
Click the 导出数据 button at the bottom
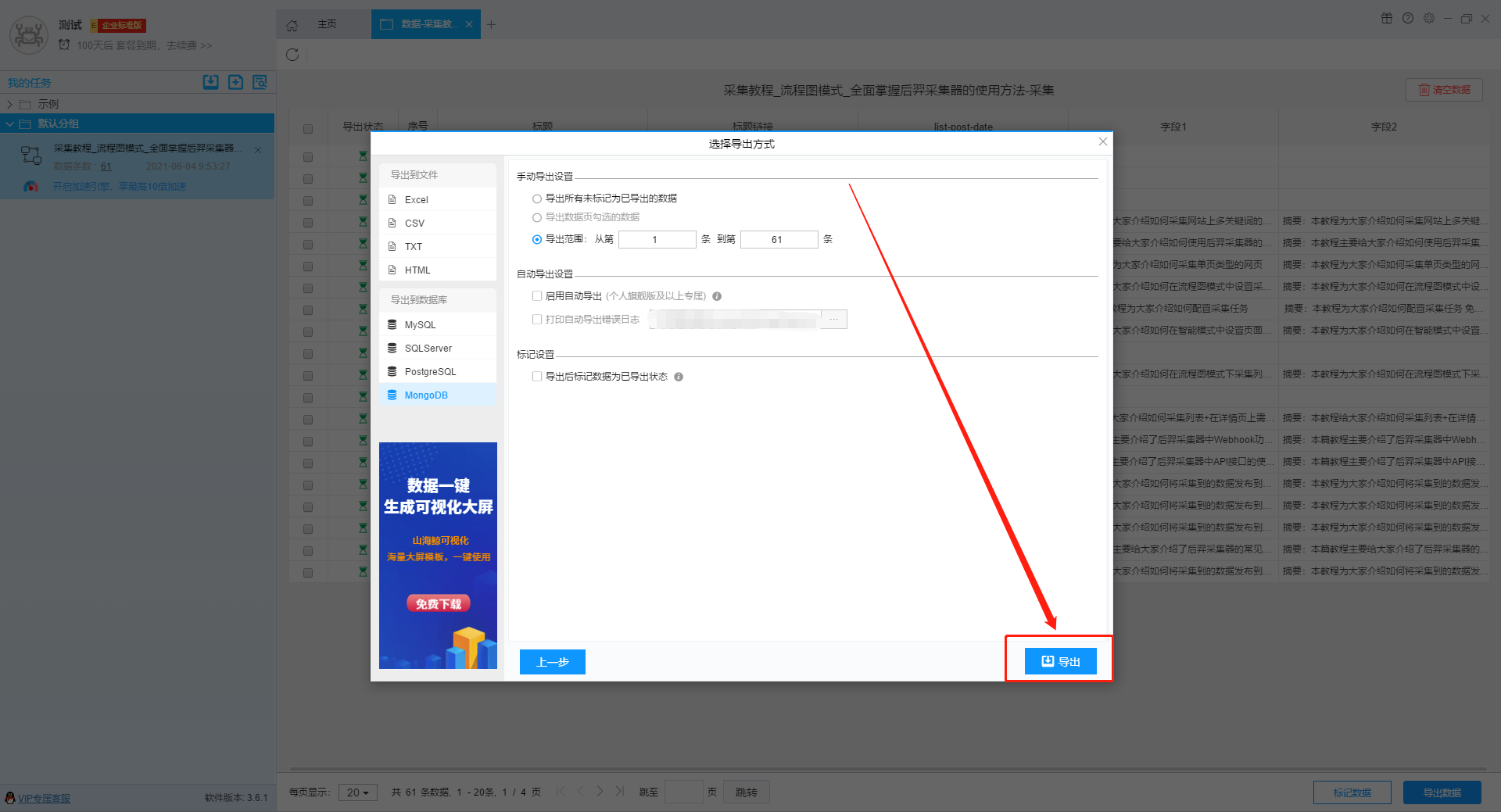click(1442, 792)
